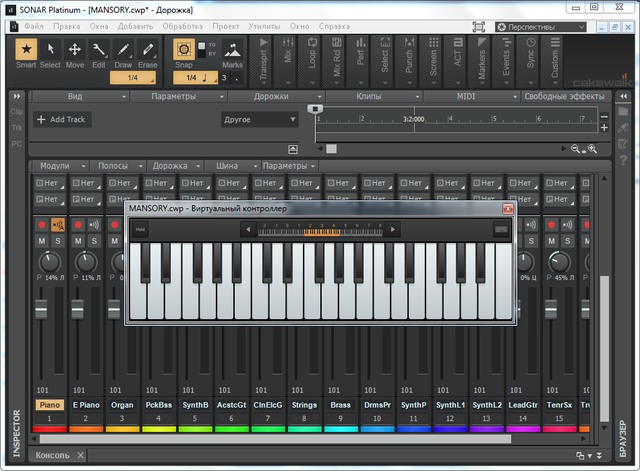Click the Marks tool icon
640x471 pixels.
(231, 51)
